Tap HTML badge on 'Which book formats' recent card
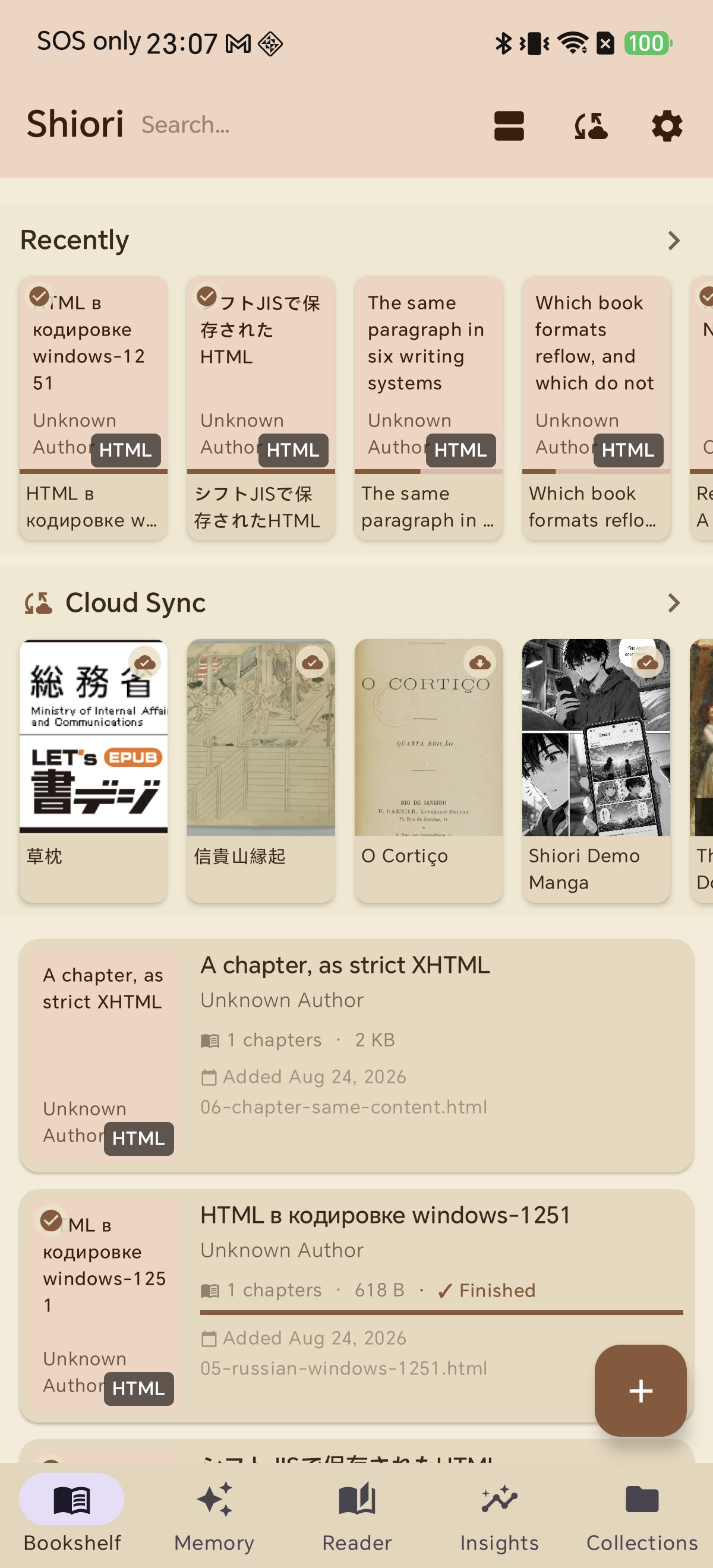 pyautogui.click(x=628, y=450)
